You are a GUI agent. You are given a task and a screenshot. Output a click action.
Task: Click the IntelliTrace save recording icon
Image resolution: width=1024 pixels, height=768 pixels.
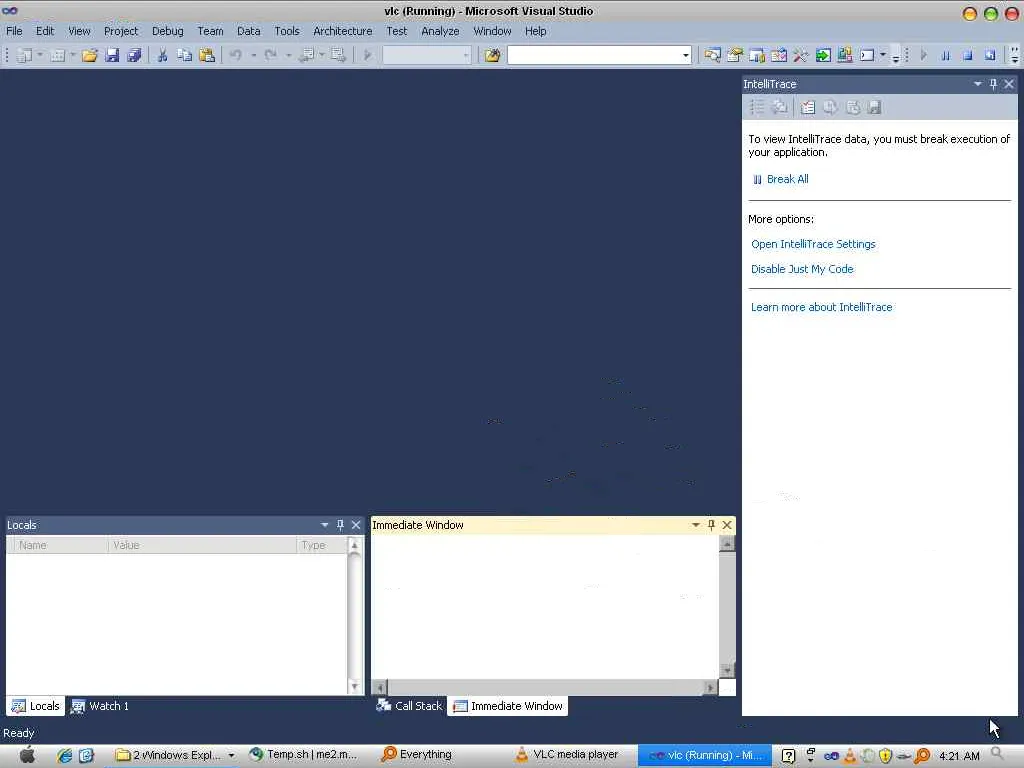pos(874,107)
